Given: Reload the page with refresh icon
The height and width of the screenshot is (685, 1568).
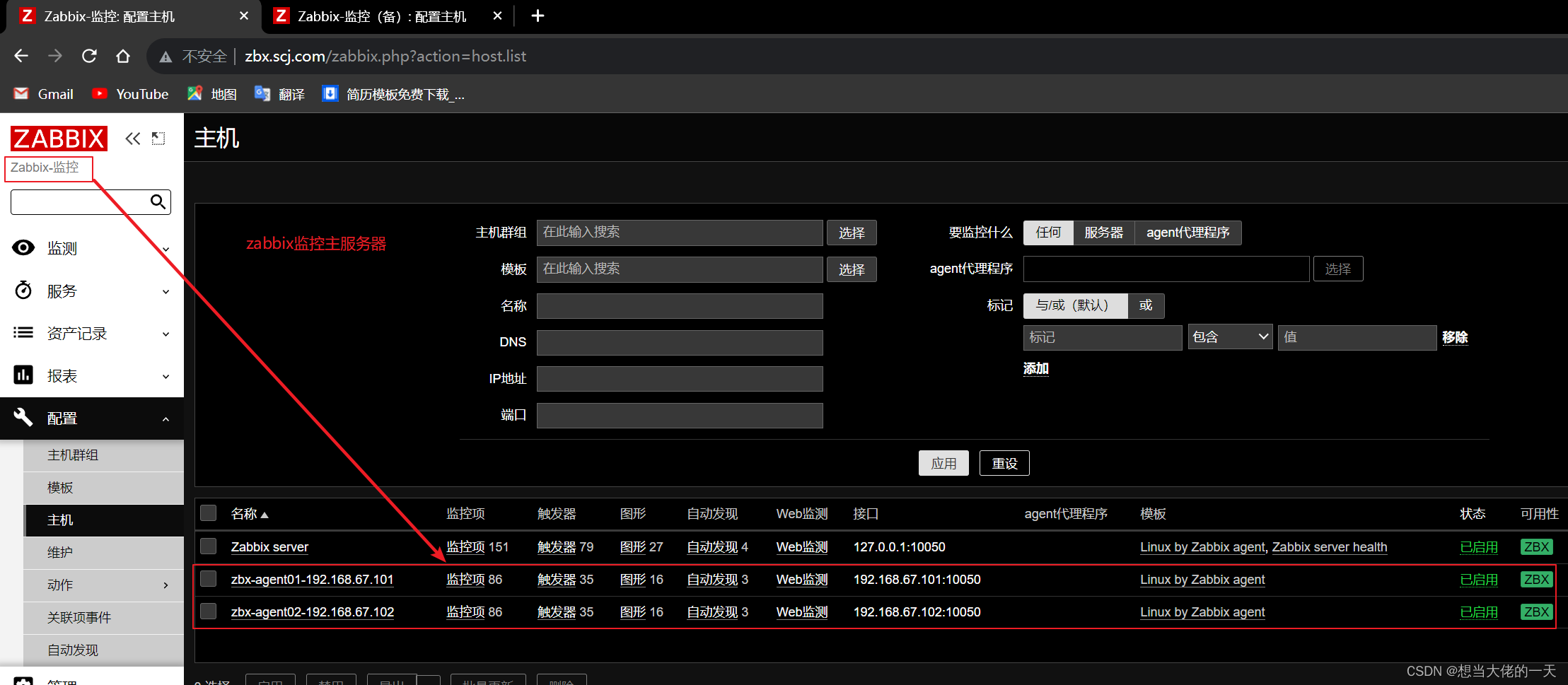Looking at the screenshot, I should point(89,56).
